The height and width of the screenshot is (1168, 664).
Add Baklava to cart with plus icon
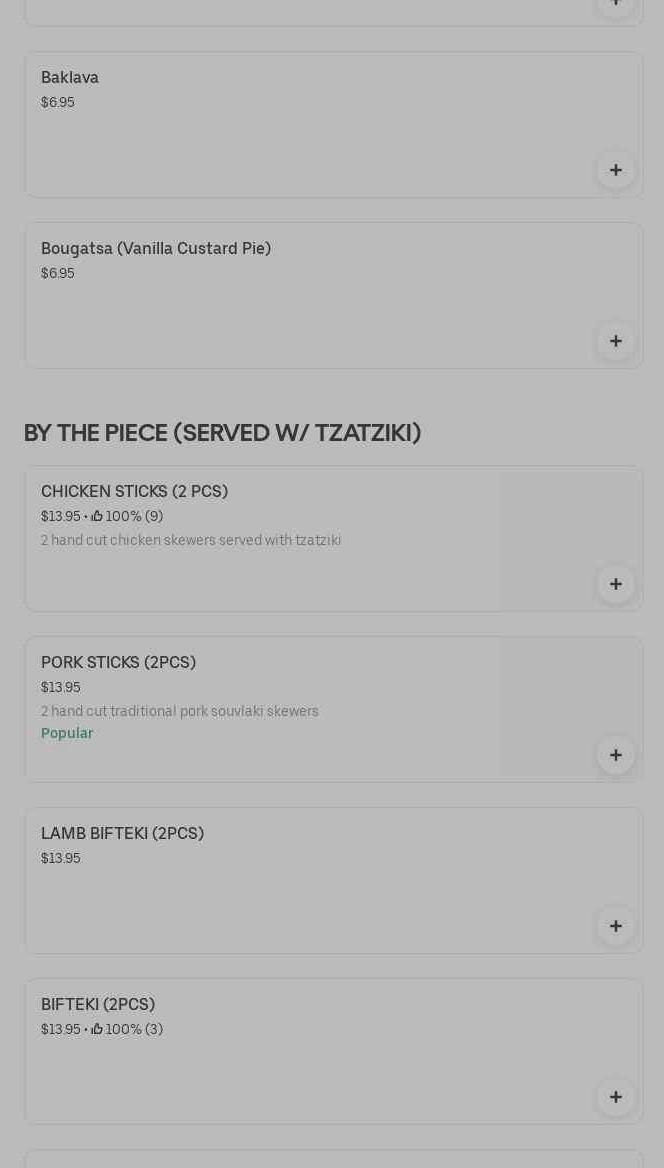[x=615, y=170]
